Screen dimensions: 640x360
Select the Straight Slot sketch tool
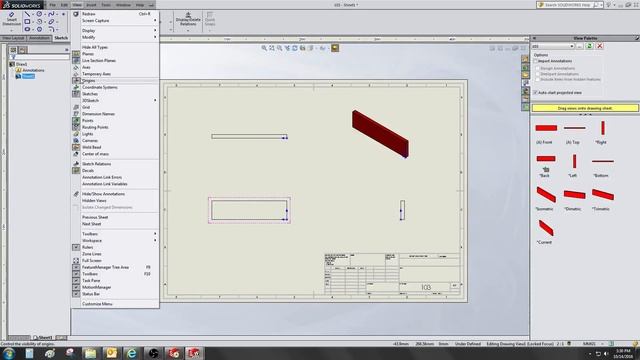(x=27, y=29)
